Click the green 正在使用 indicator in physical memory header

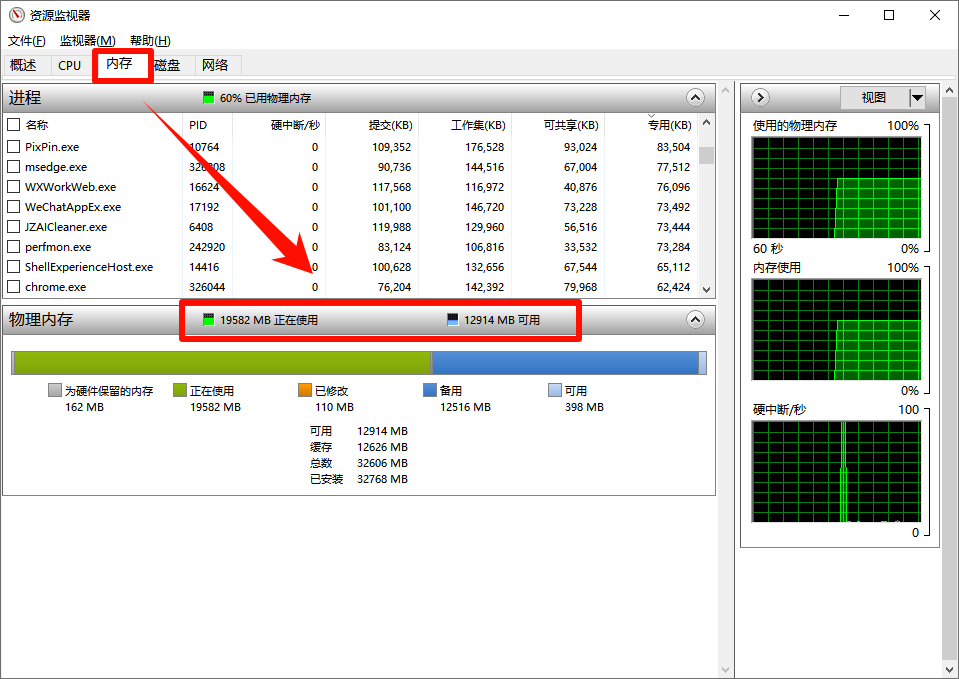[208, 320]
